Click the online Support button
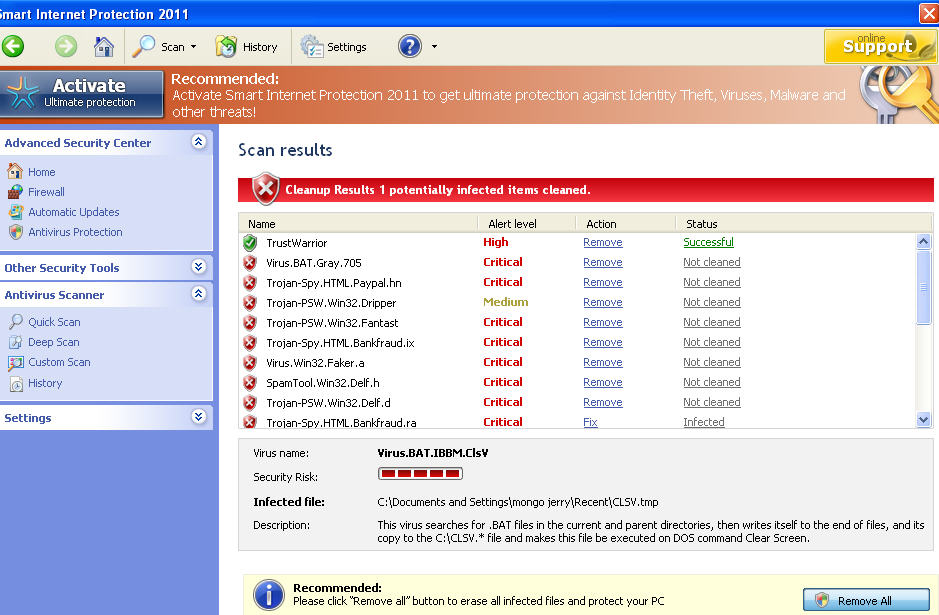This screenshot has height=615, width=939. coord(879,46)
